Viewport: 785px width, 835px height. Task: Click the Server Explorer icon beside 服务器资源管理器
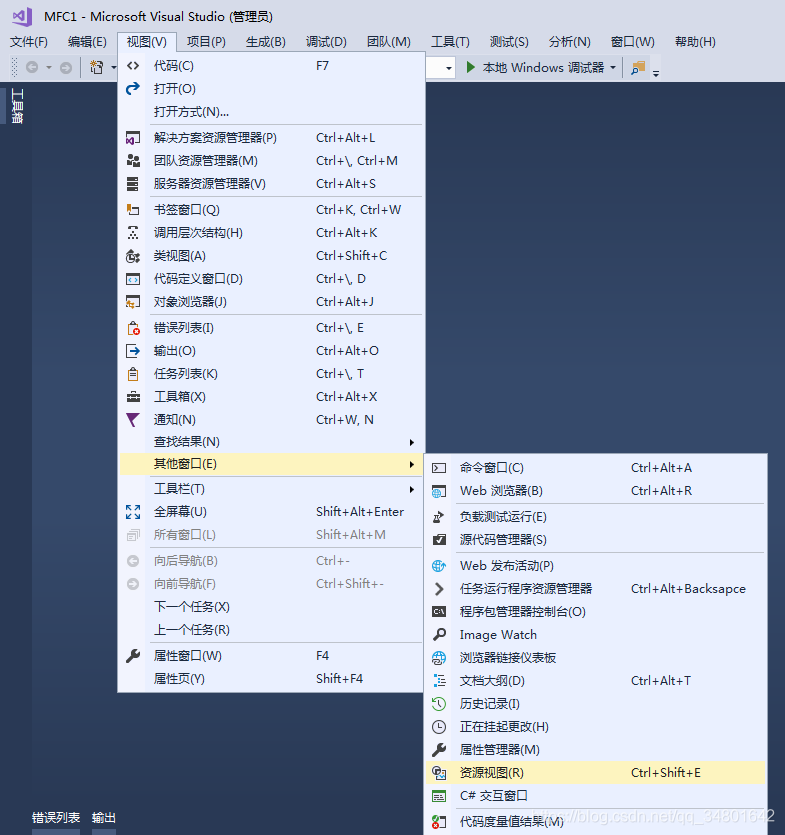133,184
